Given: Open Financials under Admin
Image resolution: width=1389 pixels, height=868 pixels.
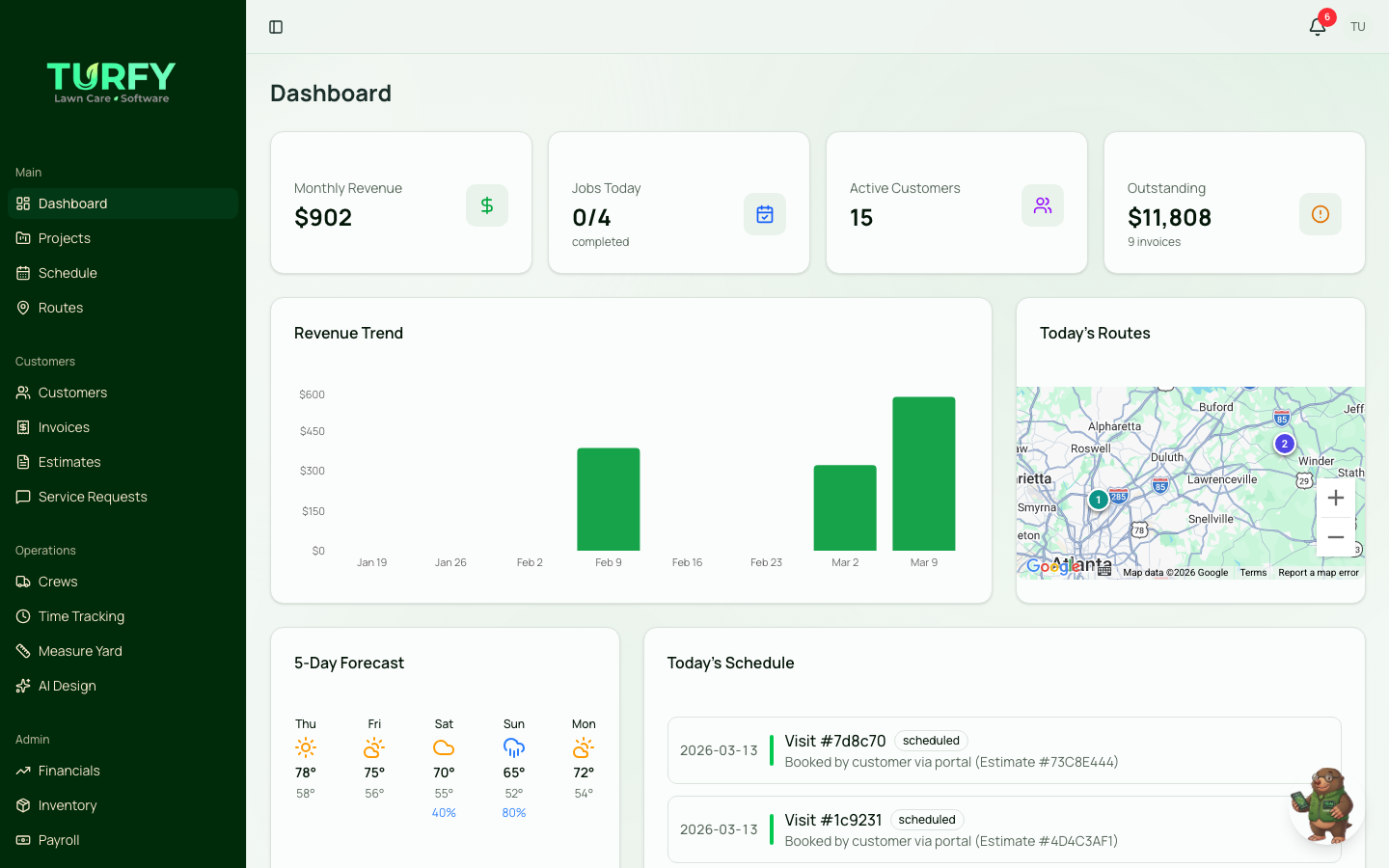Looking at the screenshot, I should (123, 771).
